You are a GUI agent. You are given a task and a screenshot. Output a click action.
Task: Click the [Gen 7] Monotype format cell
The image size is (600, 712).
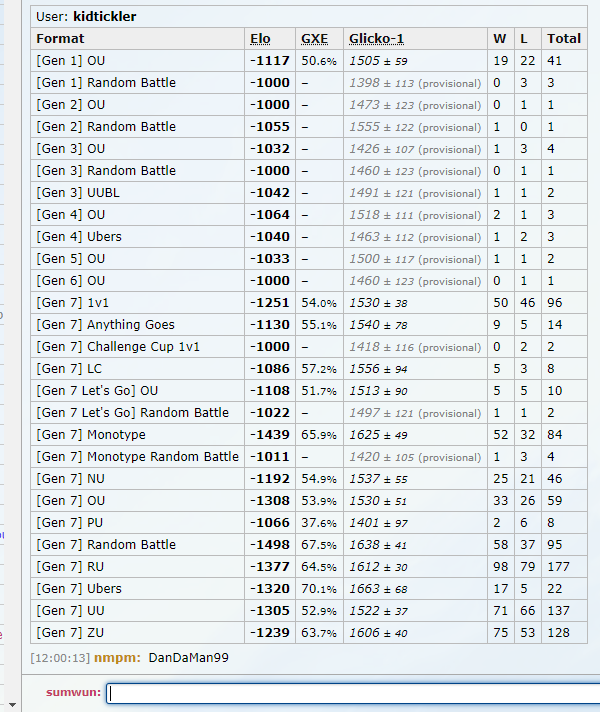click(x=91, y=435)
